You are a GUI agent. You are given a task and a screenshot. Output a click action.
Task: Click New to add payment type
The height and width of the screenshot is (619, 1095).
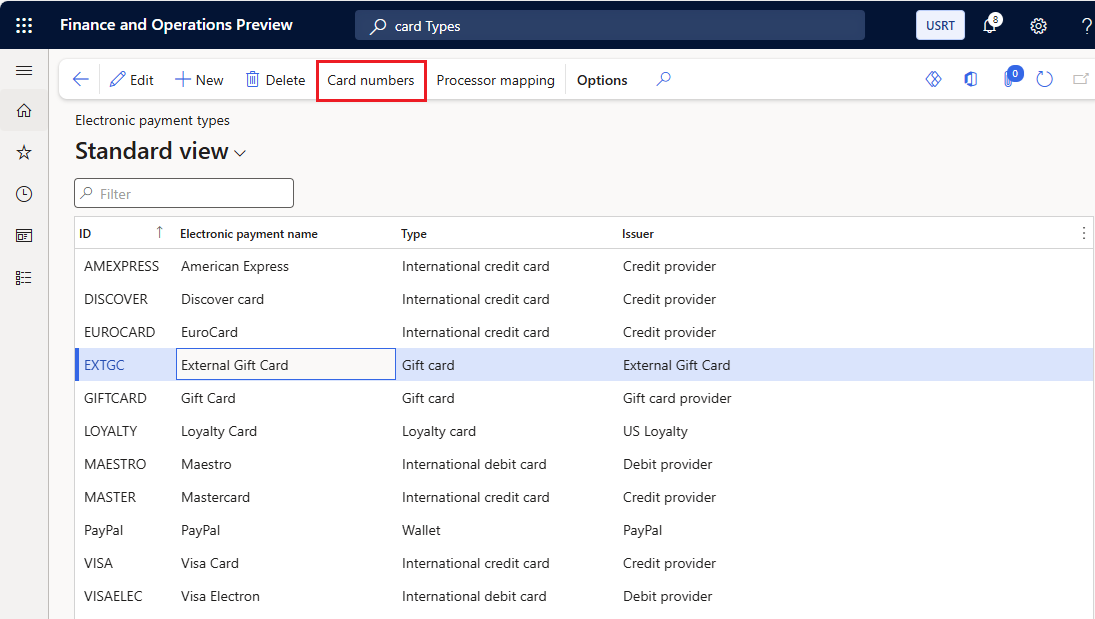[199, 80]
